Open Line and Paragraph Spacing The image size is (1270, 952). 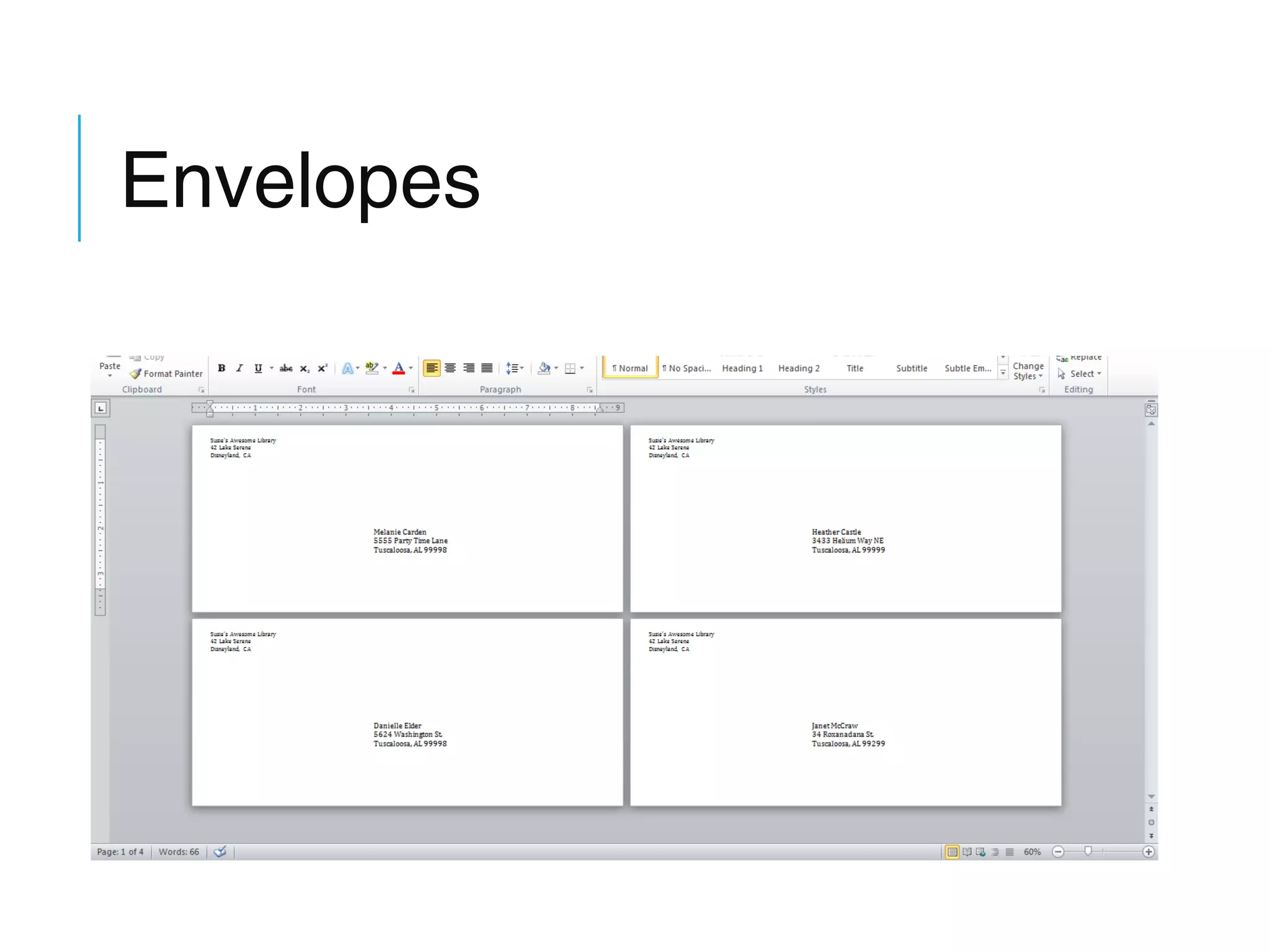(515, 368)
